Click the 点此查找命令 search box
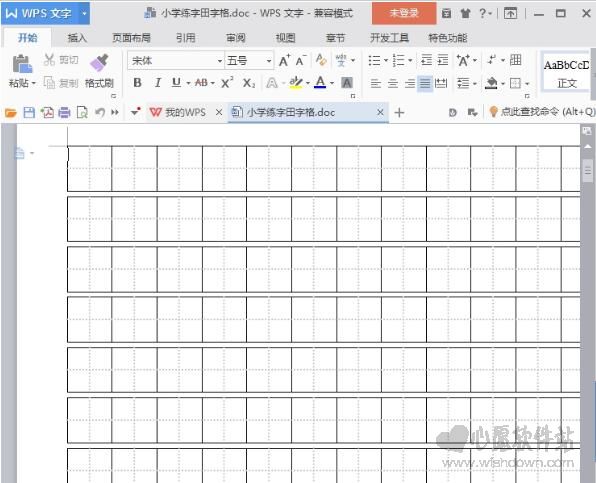 coord(542,112)
